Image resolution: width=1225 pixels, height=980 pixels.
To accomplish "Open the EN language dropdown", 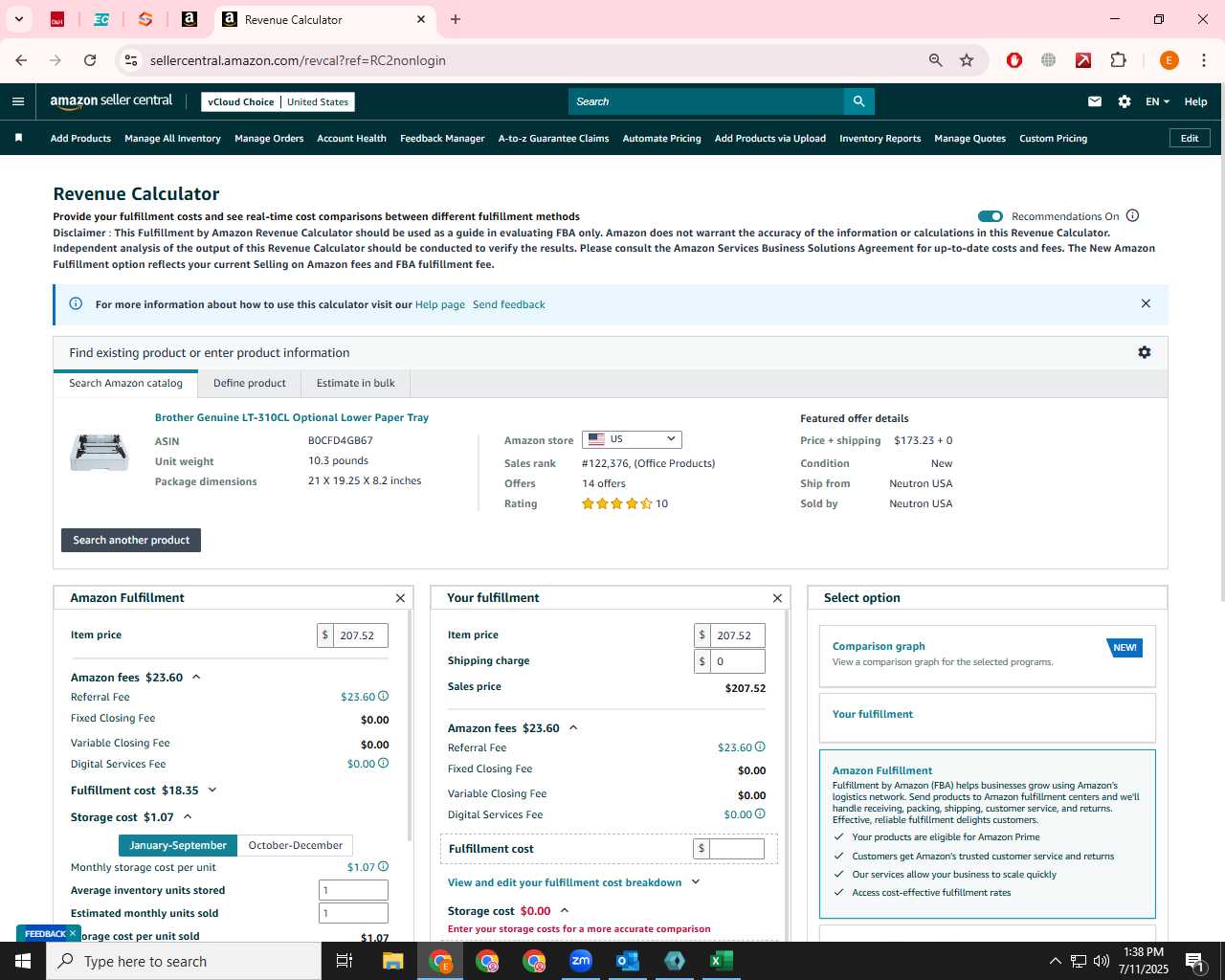I will coord(1157,101).
